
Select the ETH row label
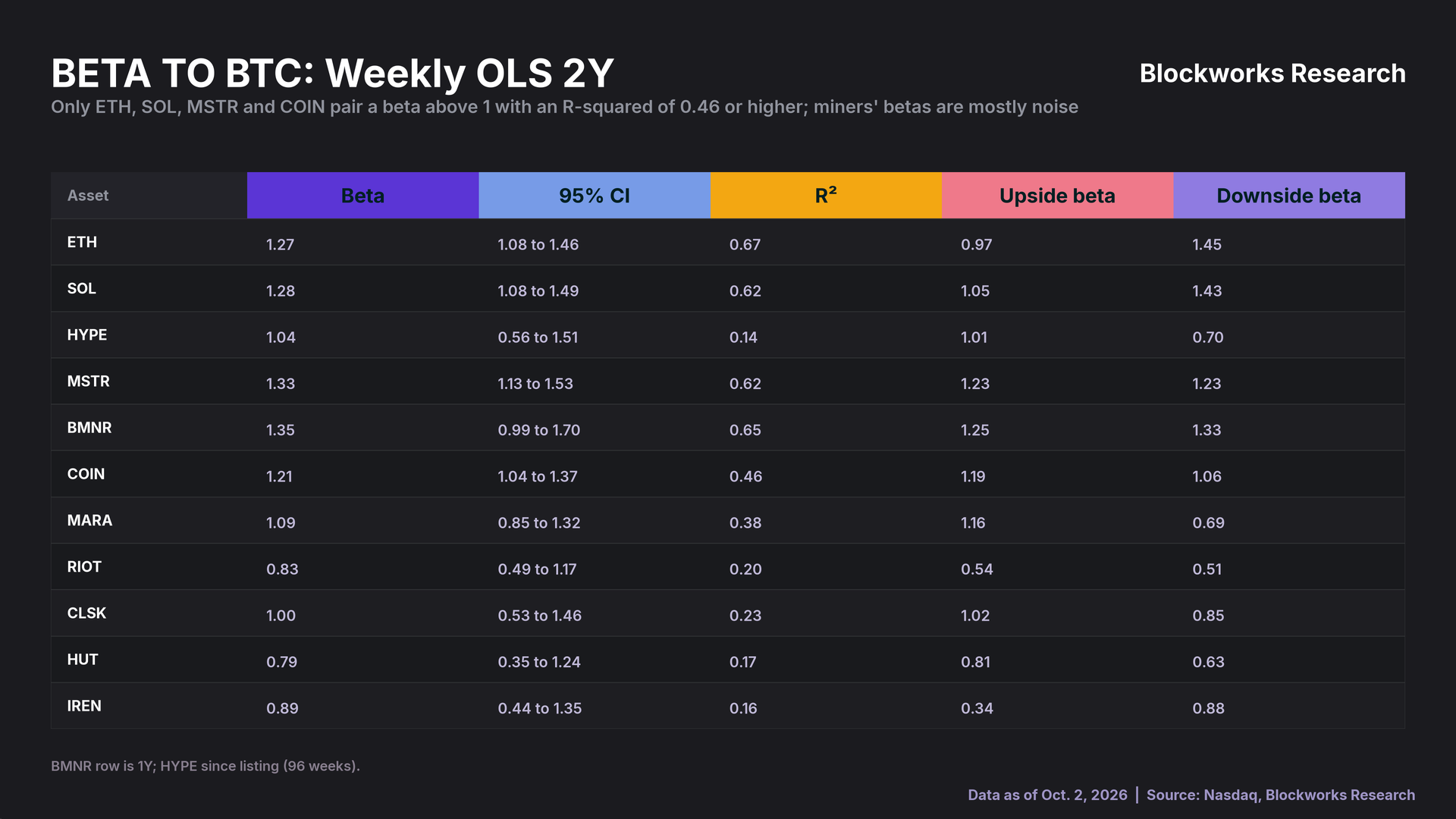coord(82,242)
